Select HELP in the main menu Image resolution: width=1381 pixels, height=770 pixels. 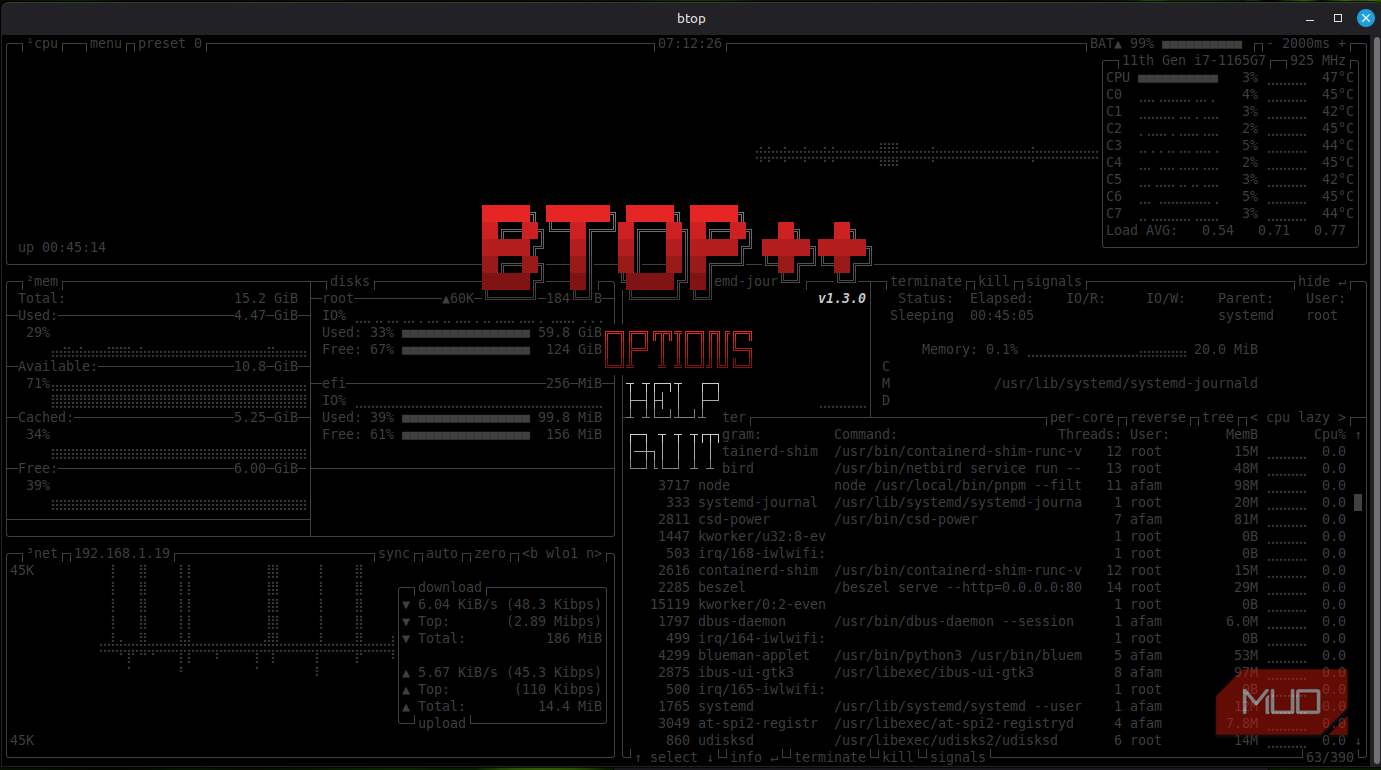(x=674, y=401)
